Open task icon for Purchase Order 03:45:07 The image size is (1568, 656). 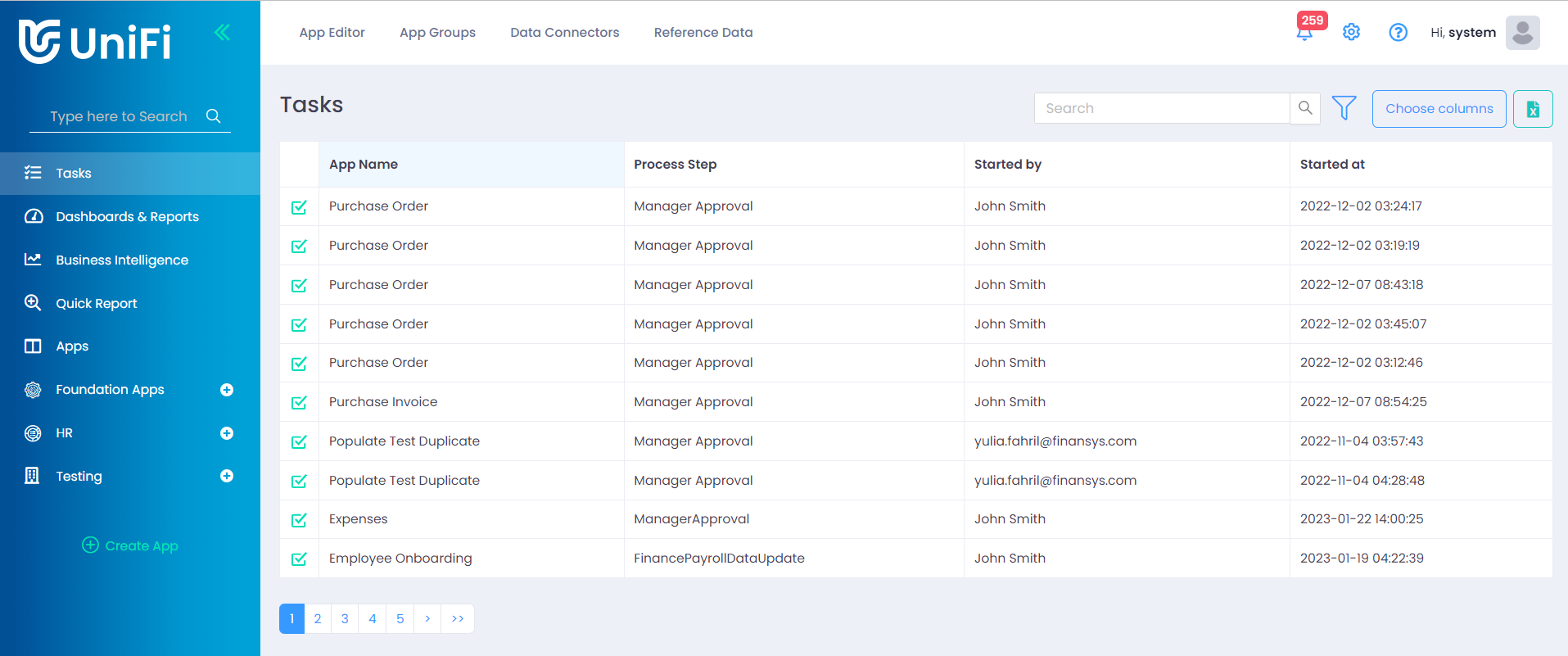[x=299, y=325]
